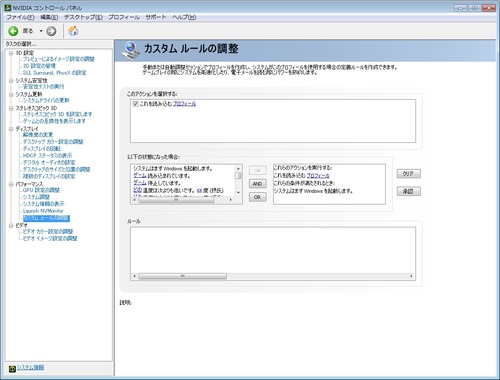Screen dimensions: 500x380
Task: Open the Back history dropdown arrow
Action: [x=41, y=31]
